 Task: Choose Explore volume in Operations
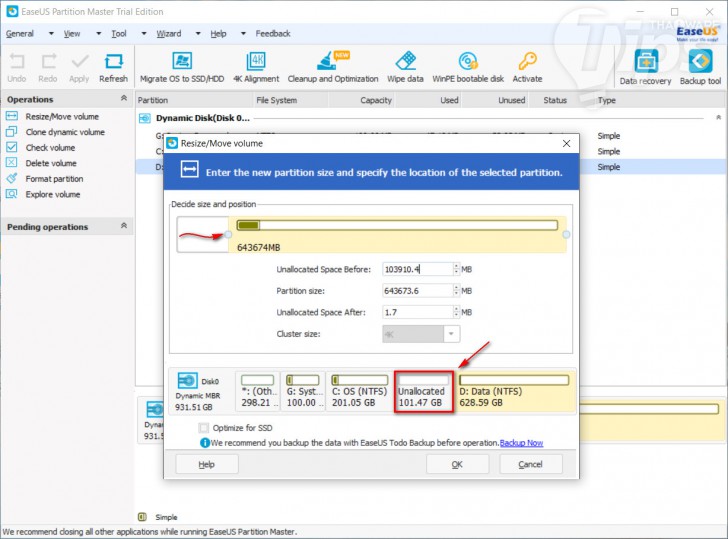(x=52, y=195)
